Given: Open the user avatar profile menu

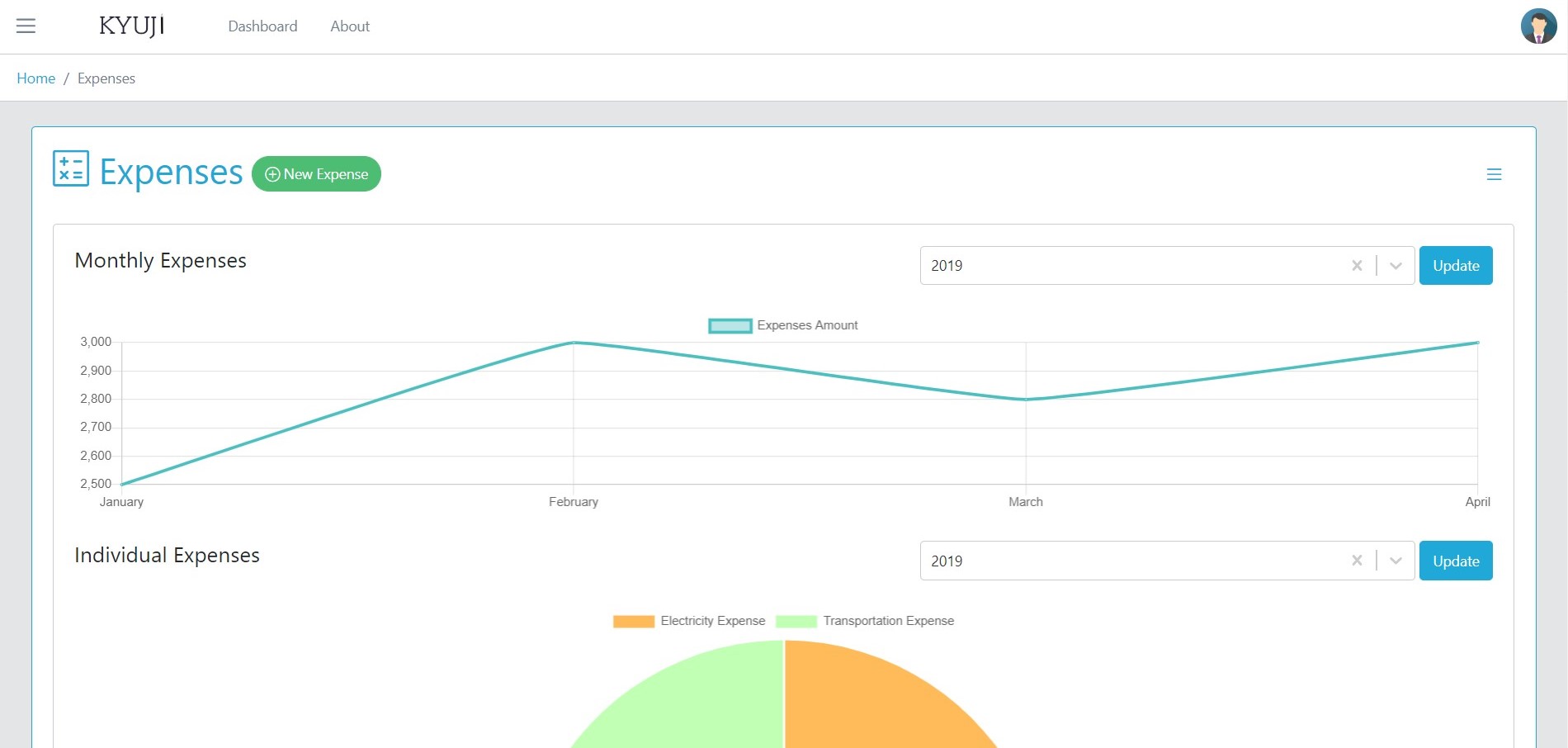Looking at the screenshot, I should (1538, 26).
